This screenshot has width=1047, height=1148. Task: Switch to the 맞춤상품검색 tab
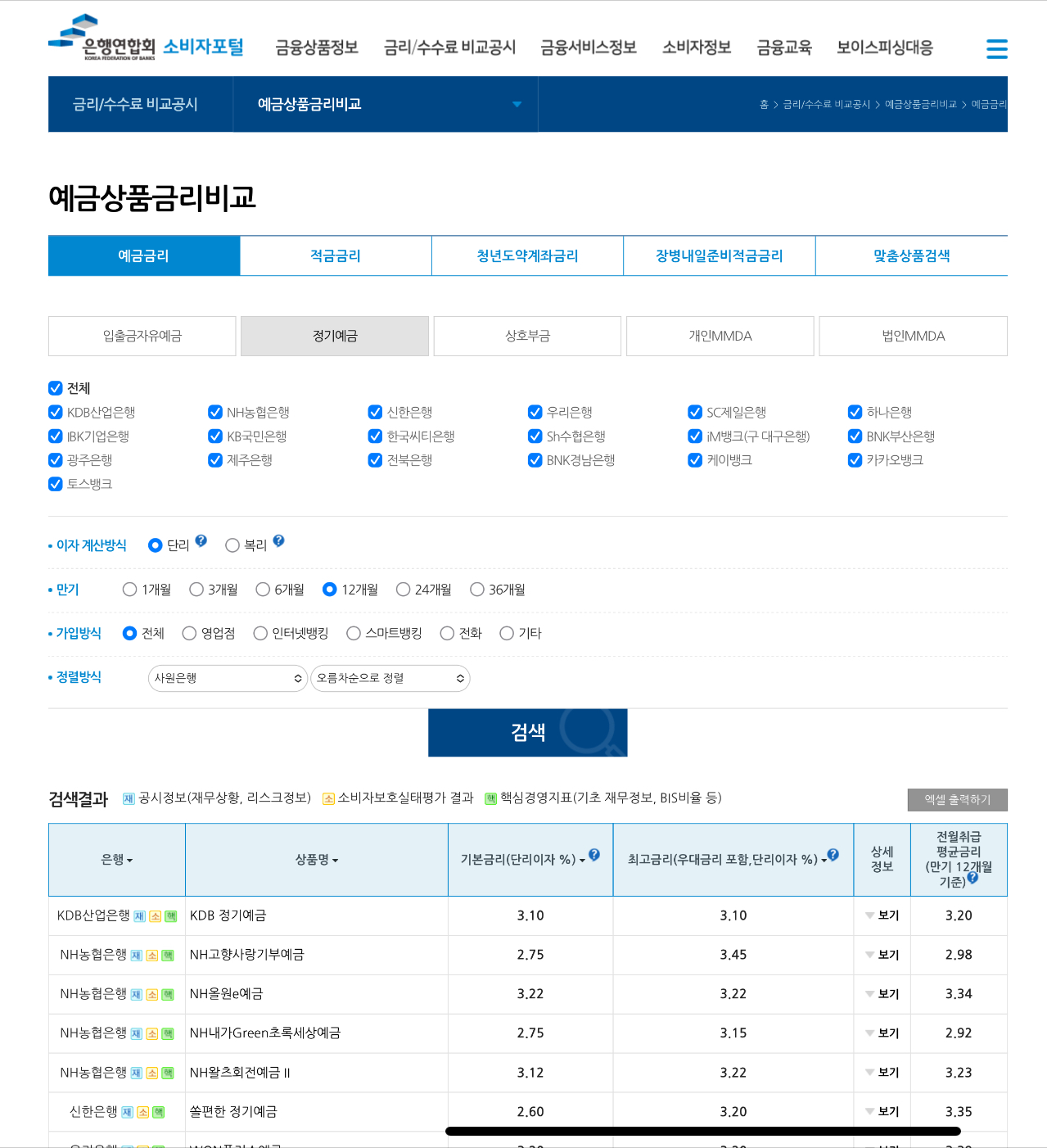point(912,255)
